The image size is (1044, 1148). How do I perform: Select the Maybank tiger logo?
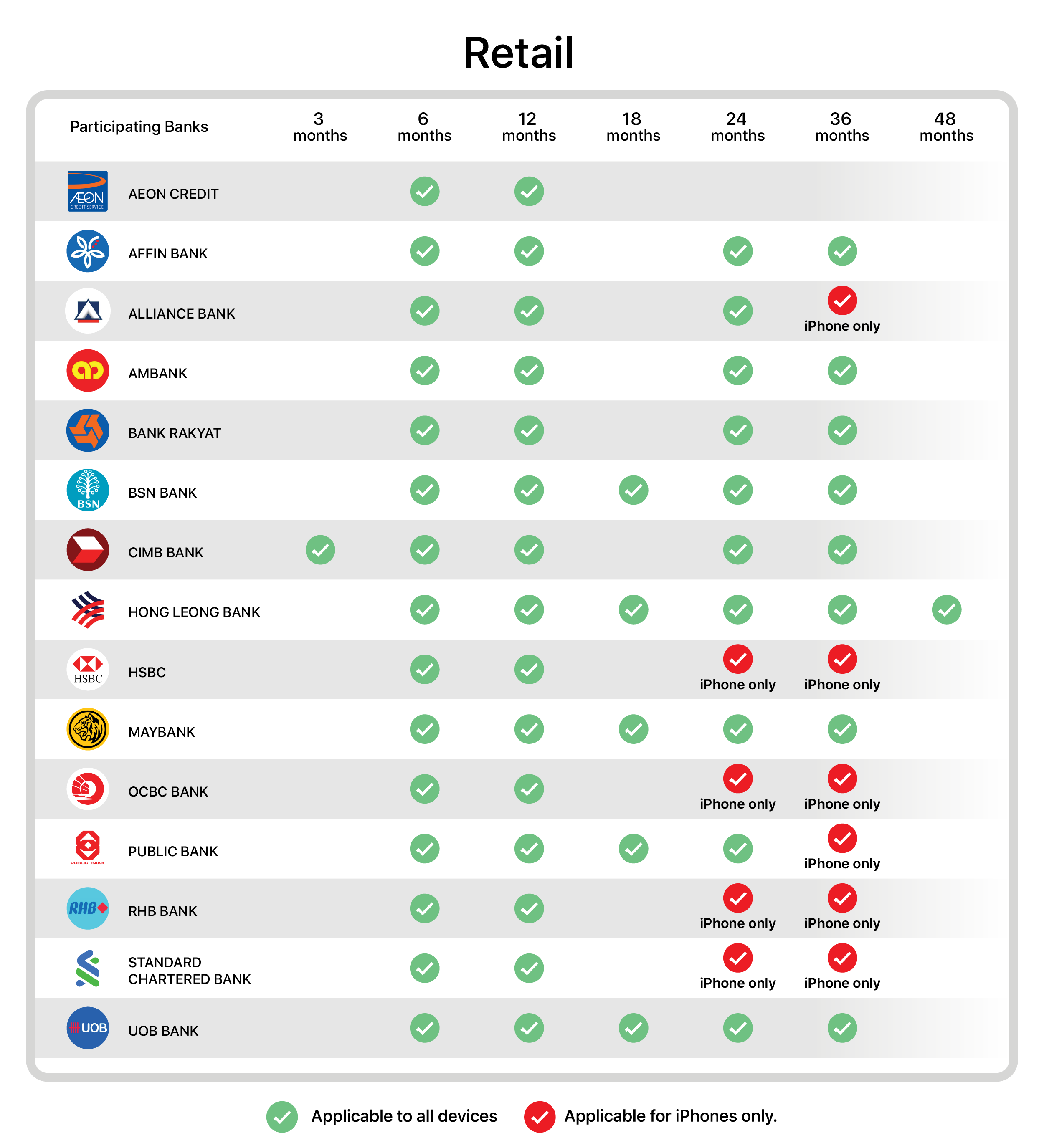pos(88,729)
